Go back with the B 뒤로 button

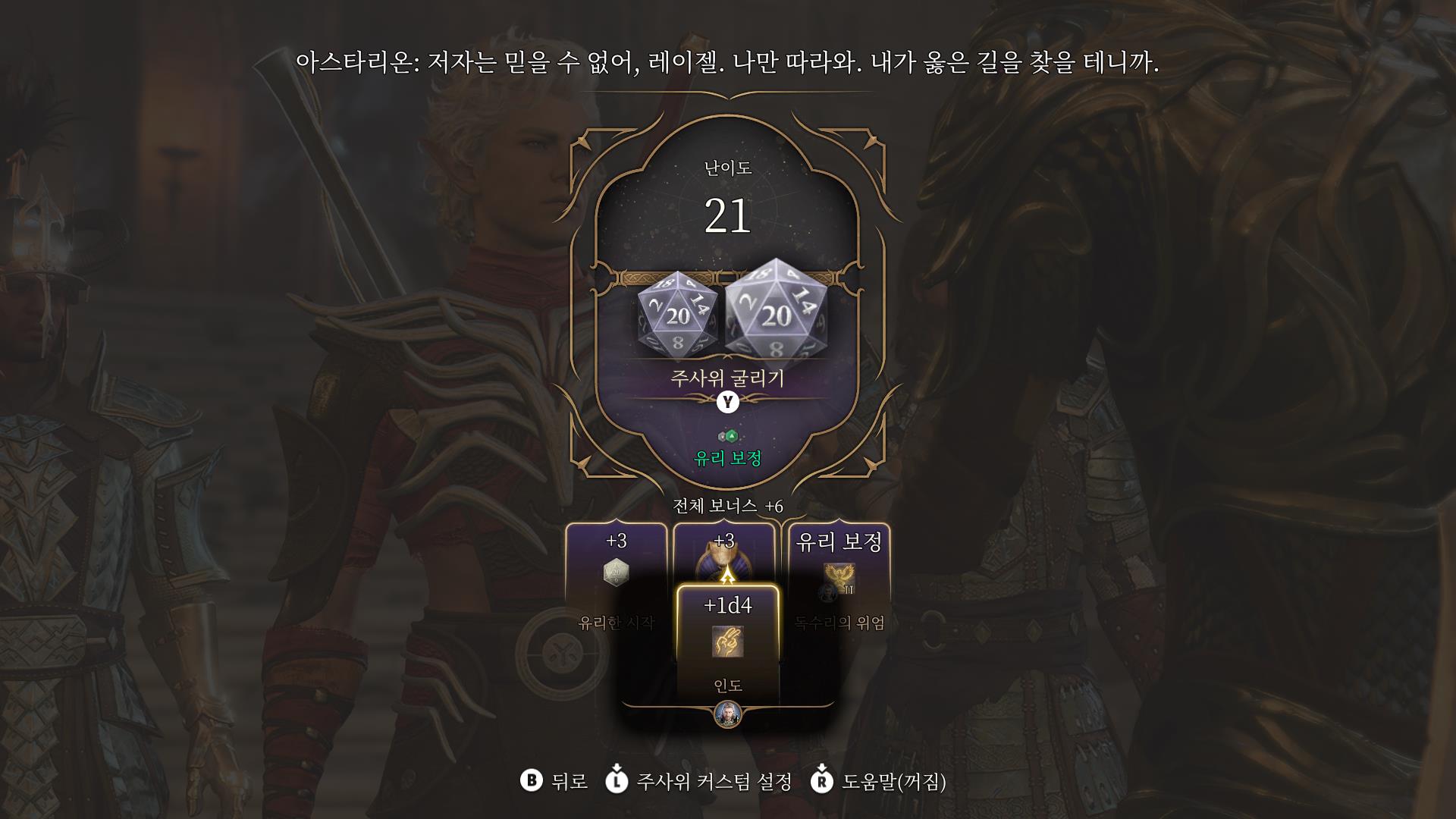(554, 781)
